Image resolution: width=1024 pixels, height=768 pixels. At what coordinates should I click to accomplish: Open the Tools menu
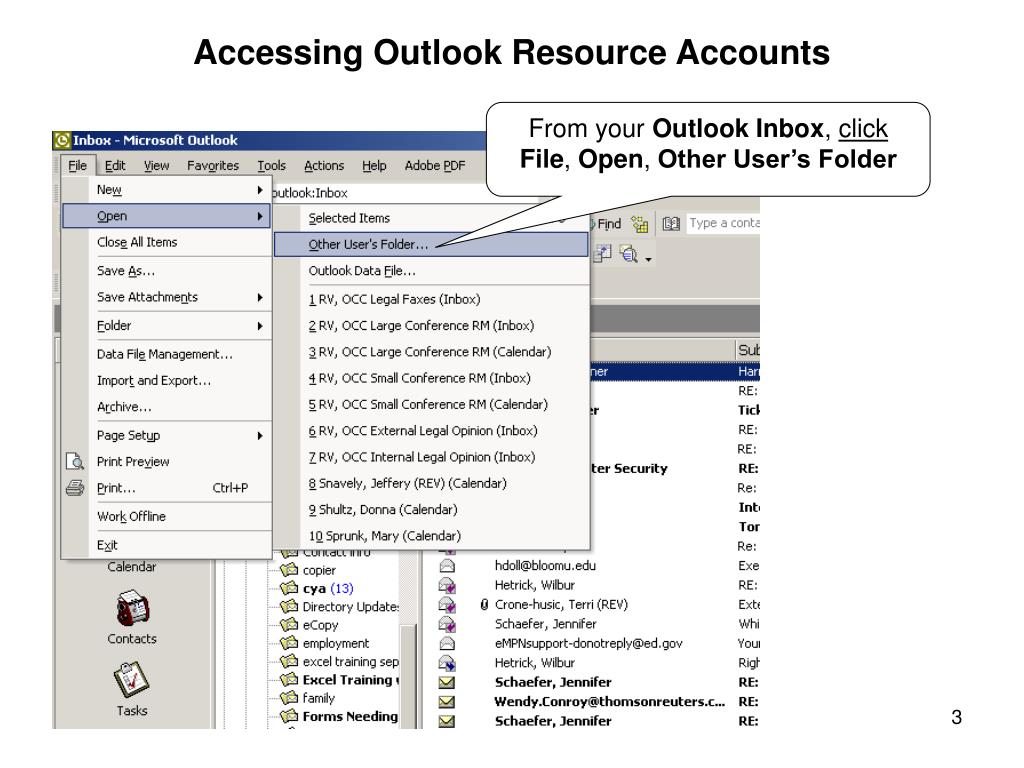click(271, 166)
